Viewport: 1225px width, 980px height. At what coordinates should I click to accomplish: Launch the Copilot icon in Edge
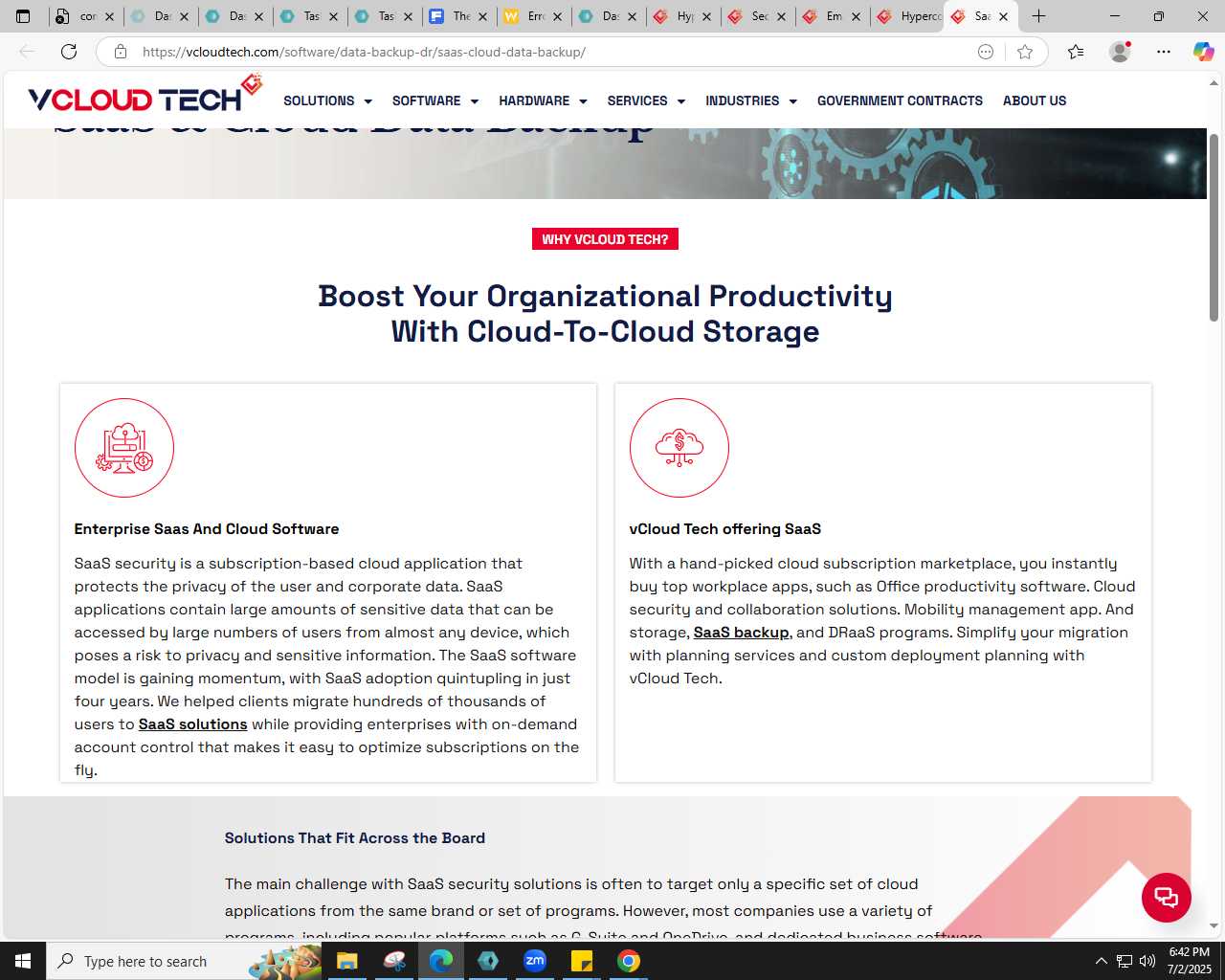[x=1203, y=52]
